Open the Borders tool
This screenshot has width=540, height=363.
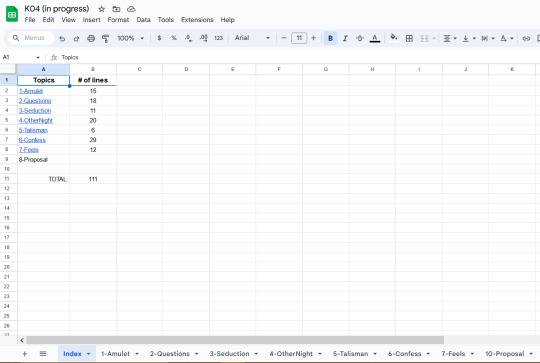[409, 38]
